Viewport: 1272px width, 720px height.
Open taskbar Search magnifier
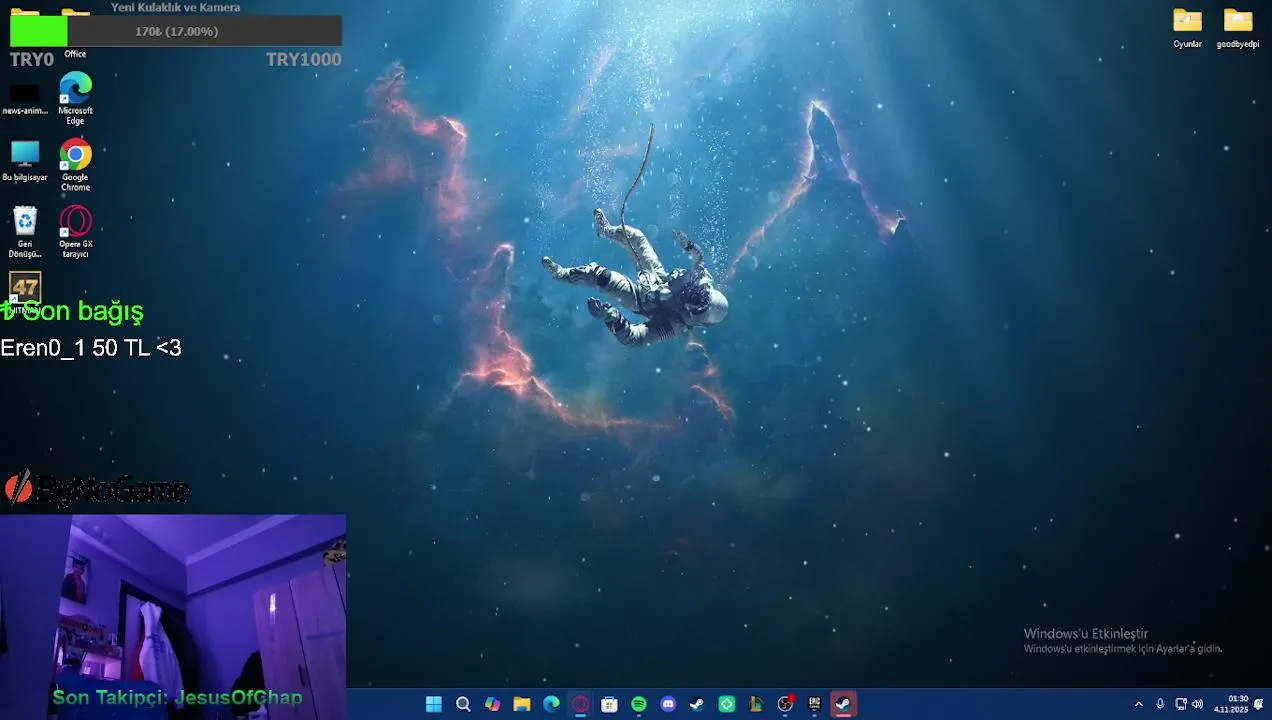(x=463, y=704)
